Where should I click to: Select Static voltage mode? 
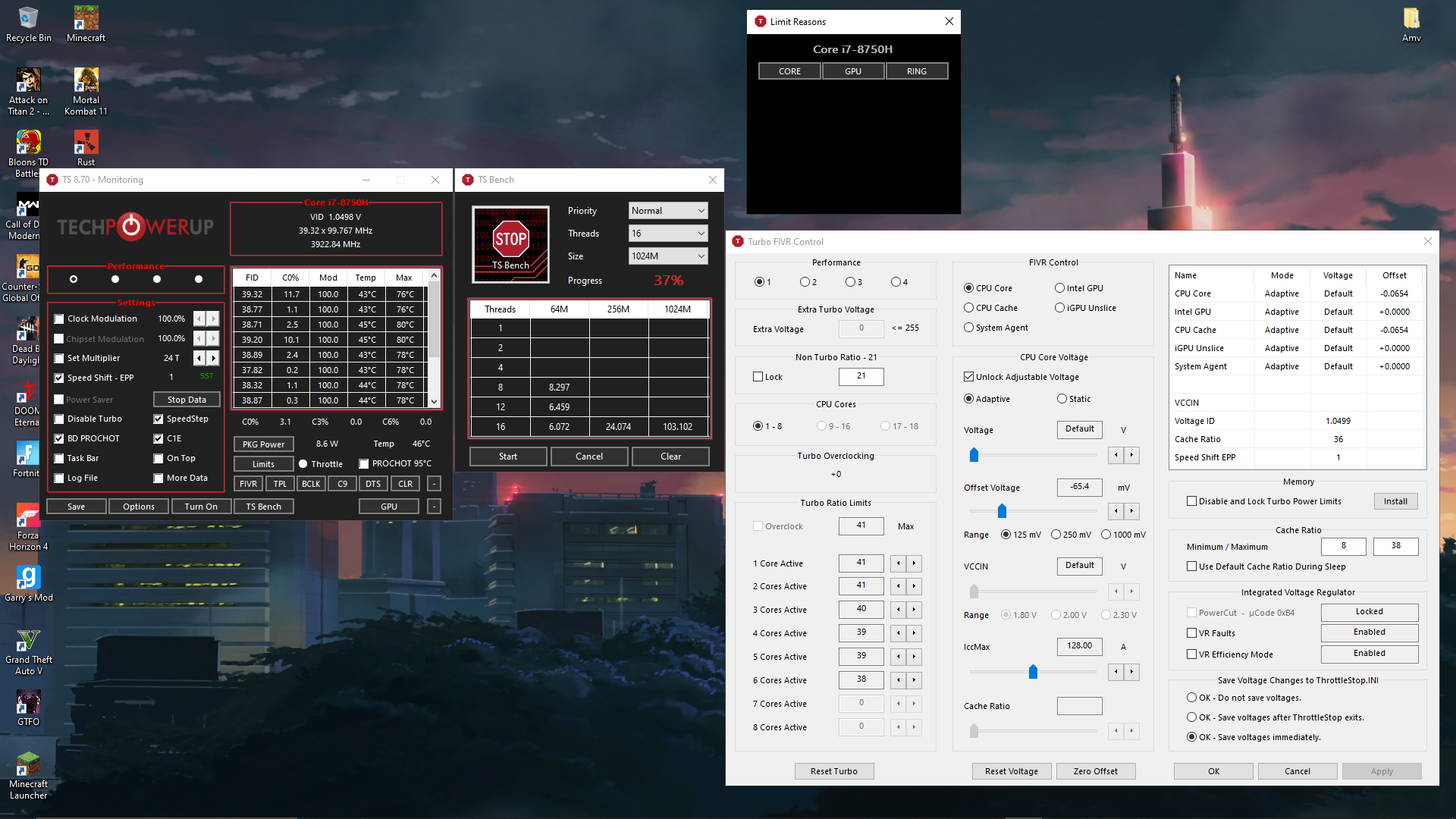pyautogui.click(x=1062, y=399)
